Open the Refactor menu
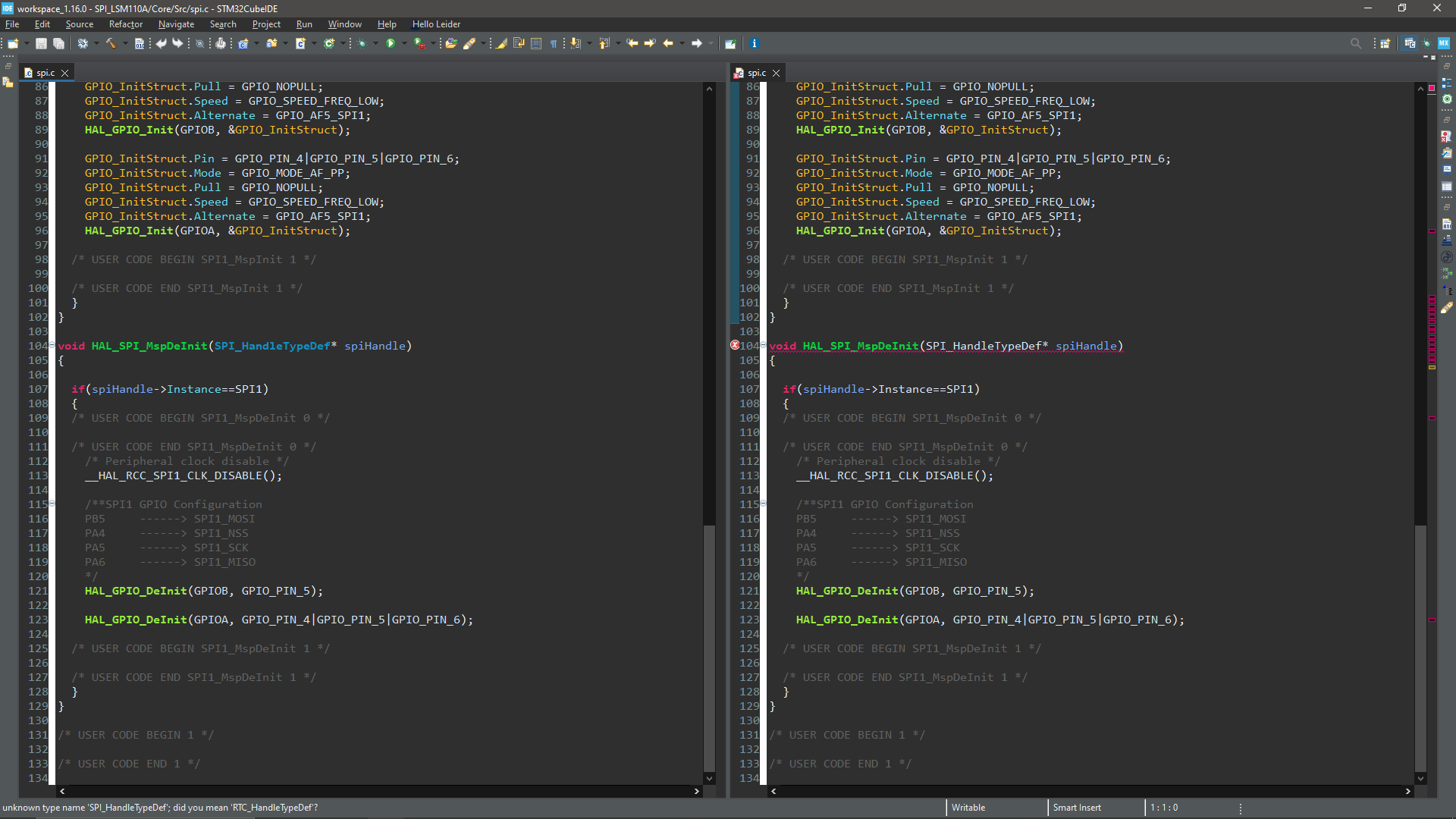This screenshot has height=819, width=1456. click(125, 24)
